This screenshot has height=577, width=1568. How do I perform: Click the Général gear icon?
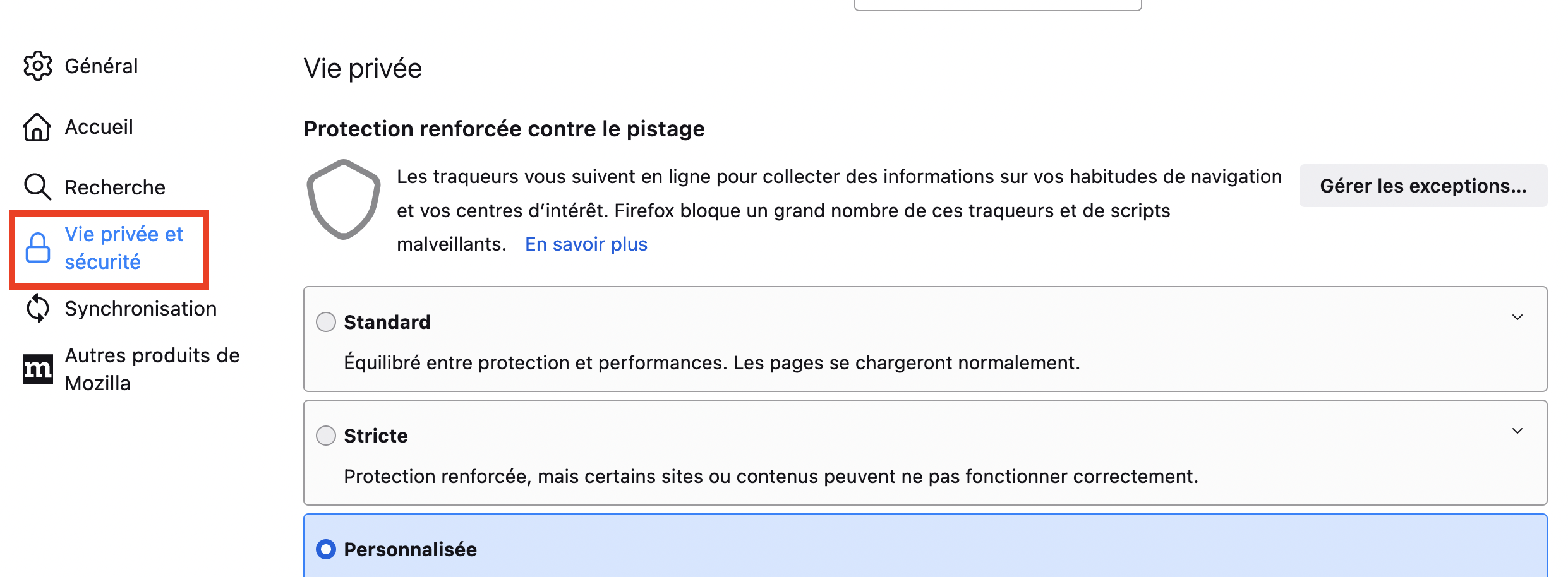(38, 66)
